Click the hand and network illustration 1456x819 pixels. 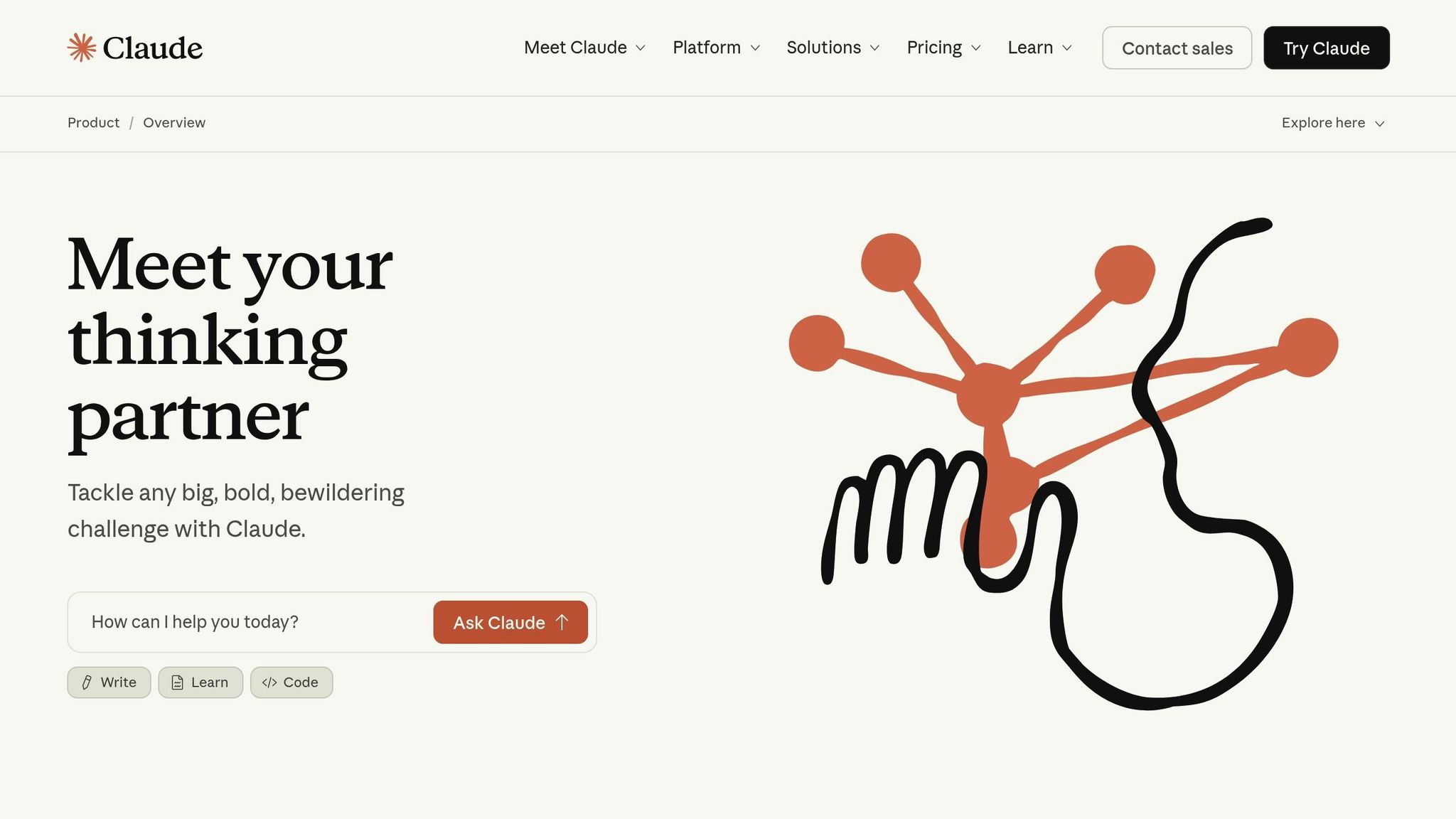click(x=1064, y=464)
